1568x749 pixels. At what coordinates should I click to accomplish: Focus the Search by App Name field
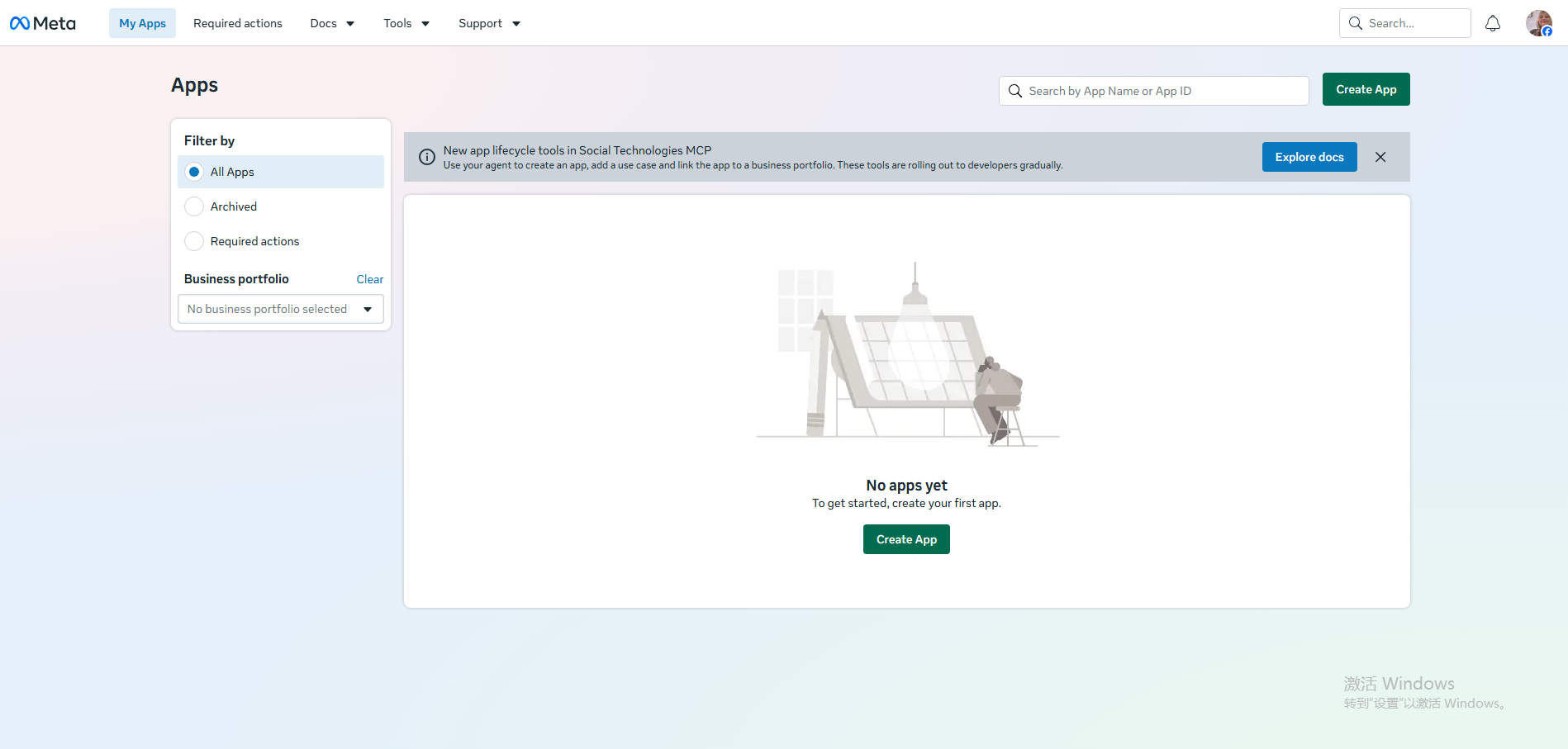pyautogui.click(x=1153, y=91)
